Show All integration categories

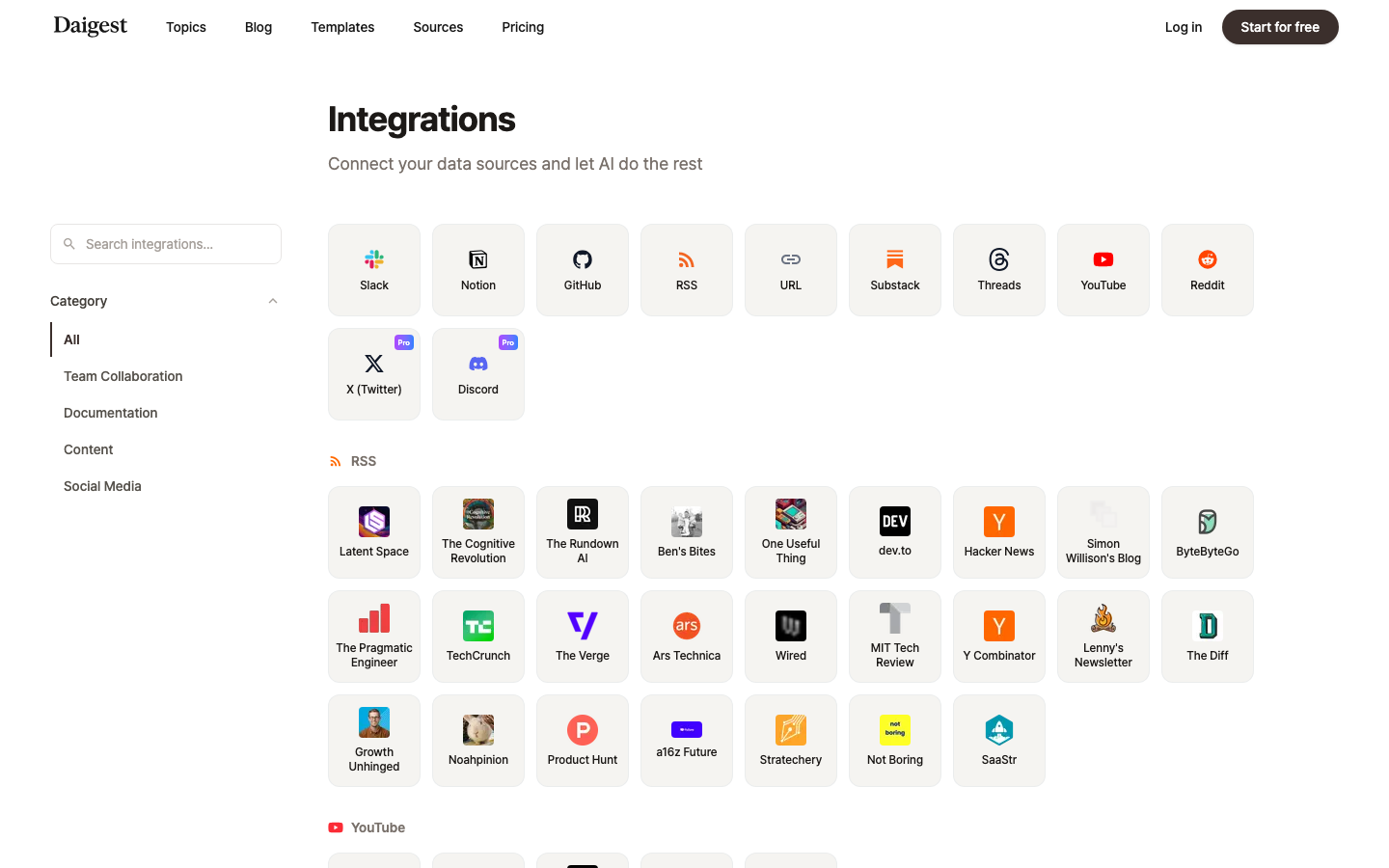tap(166, 339)
